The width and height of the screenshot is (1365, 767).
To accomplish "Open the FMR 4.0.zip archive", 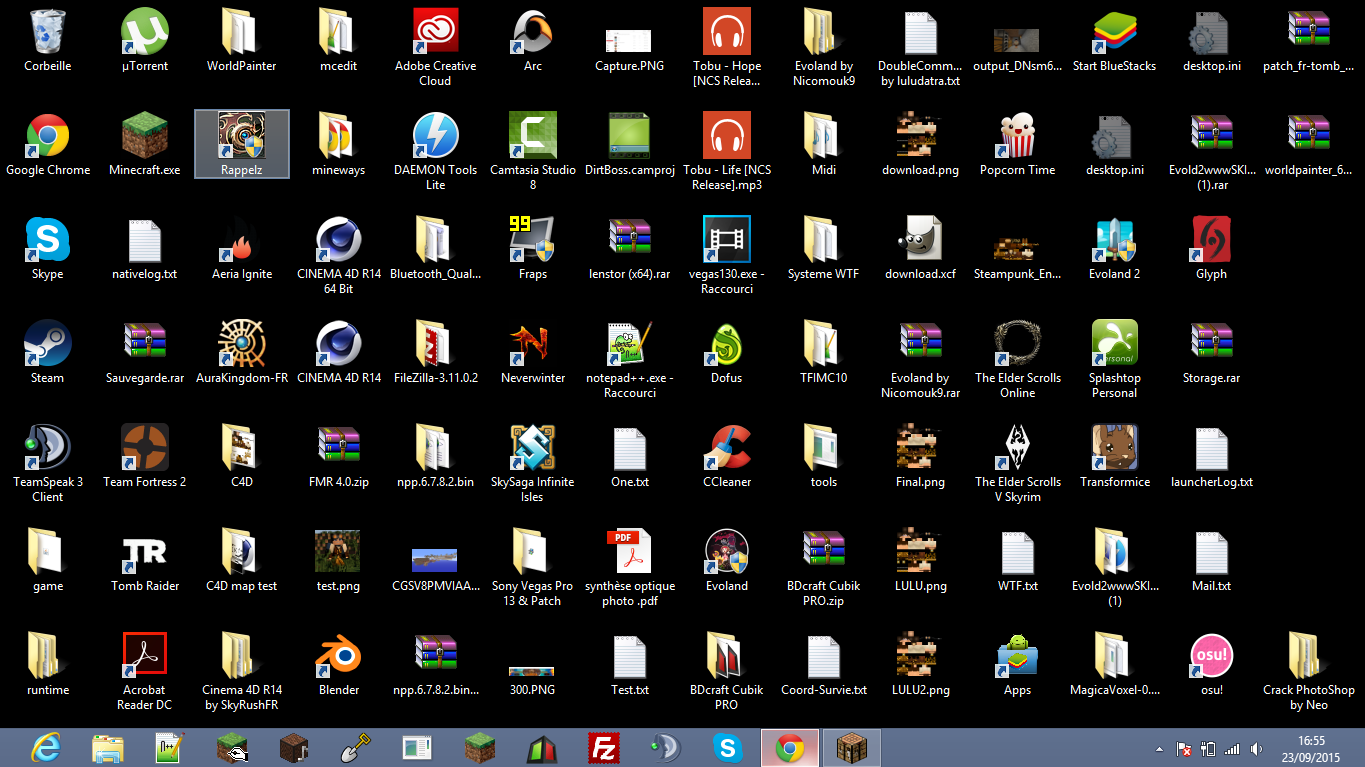I will (x=339, y=456).
